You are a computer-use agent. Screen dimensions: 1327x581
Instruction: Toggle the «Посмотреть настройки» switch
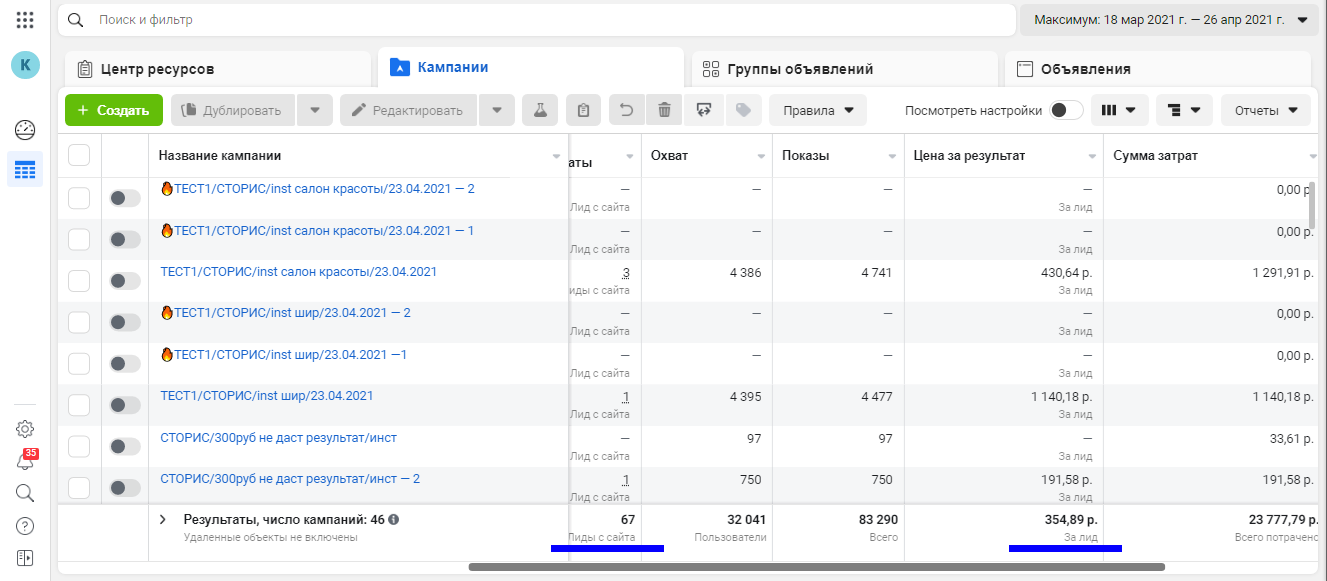pos(1066,110)
